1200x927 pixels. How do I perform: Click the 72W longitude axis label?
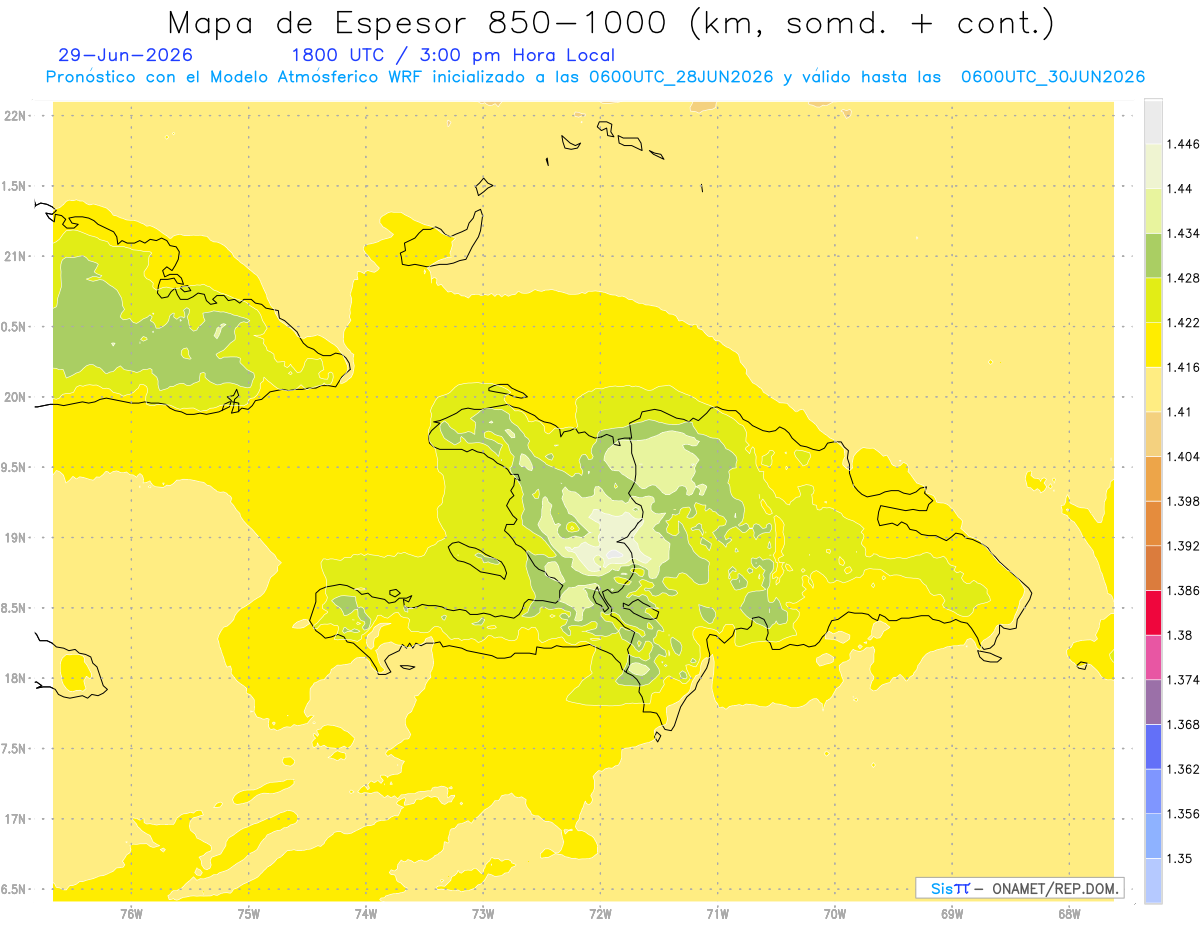coord(600,913)
